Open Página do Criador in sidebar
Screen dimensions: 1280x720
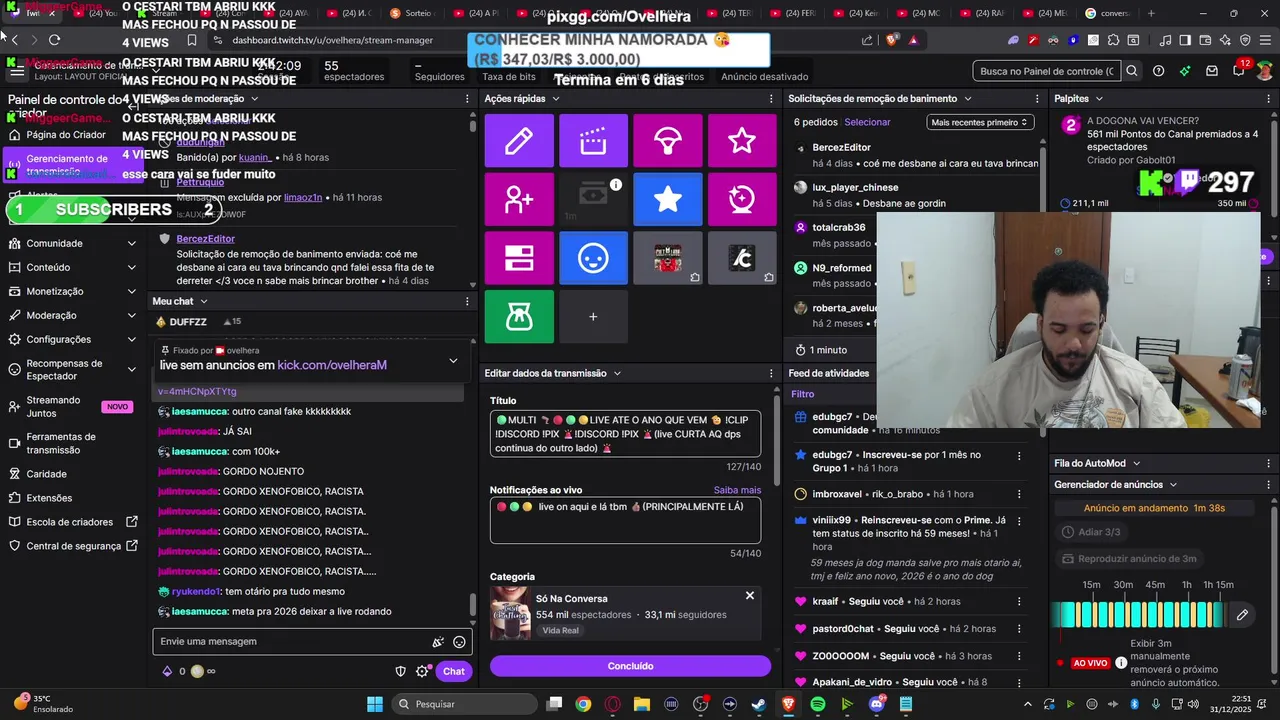click(x=66, y=135)
